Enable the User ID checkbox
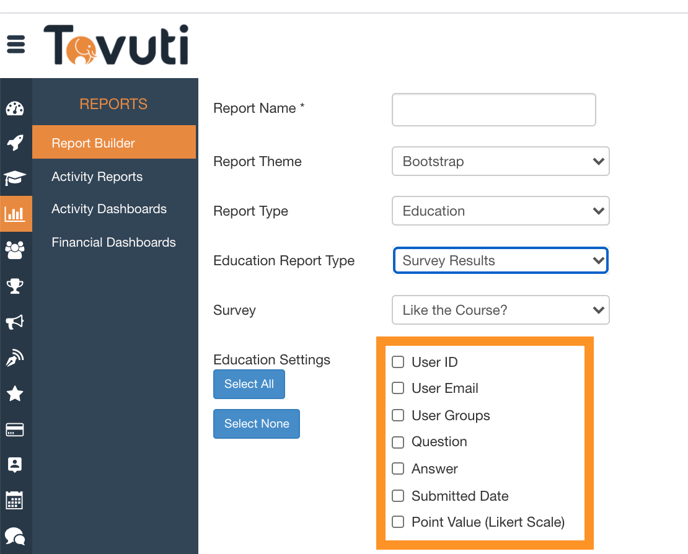The width and height of the screenshot is (688, 554). (x=398, y=362)
